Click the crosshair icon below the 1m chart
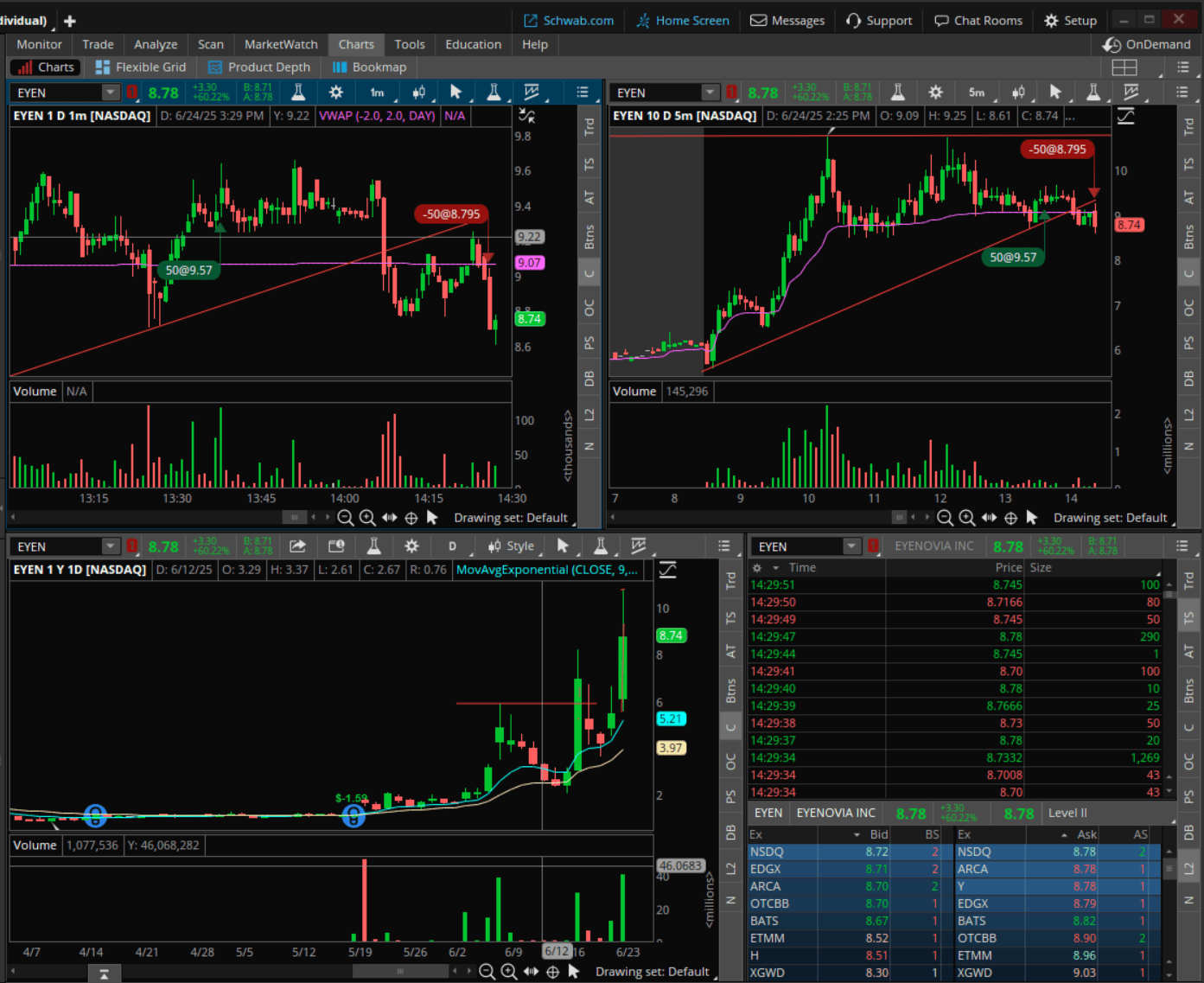The image size is (1204, 983). click(411, 518)
